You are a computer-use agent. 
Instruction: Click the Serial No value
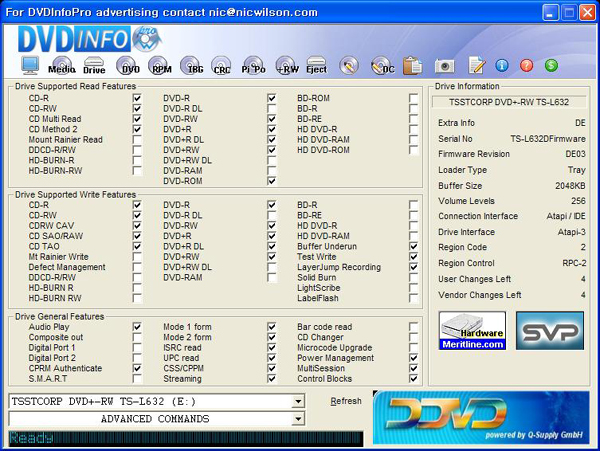[548, 138]
